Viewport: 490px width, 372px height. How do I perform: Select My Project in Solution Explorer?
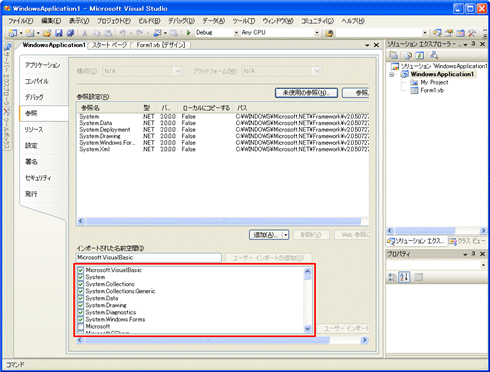click(434, 82)
